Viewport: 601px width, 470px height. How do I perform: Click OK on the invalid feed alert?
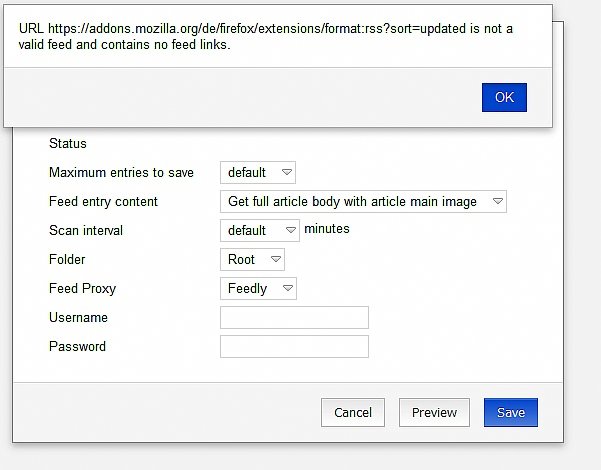click(x=504, y=97)
